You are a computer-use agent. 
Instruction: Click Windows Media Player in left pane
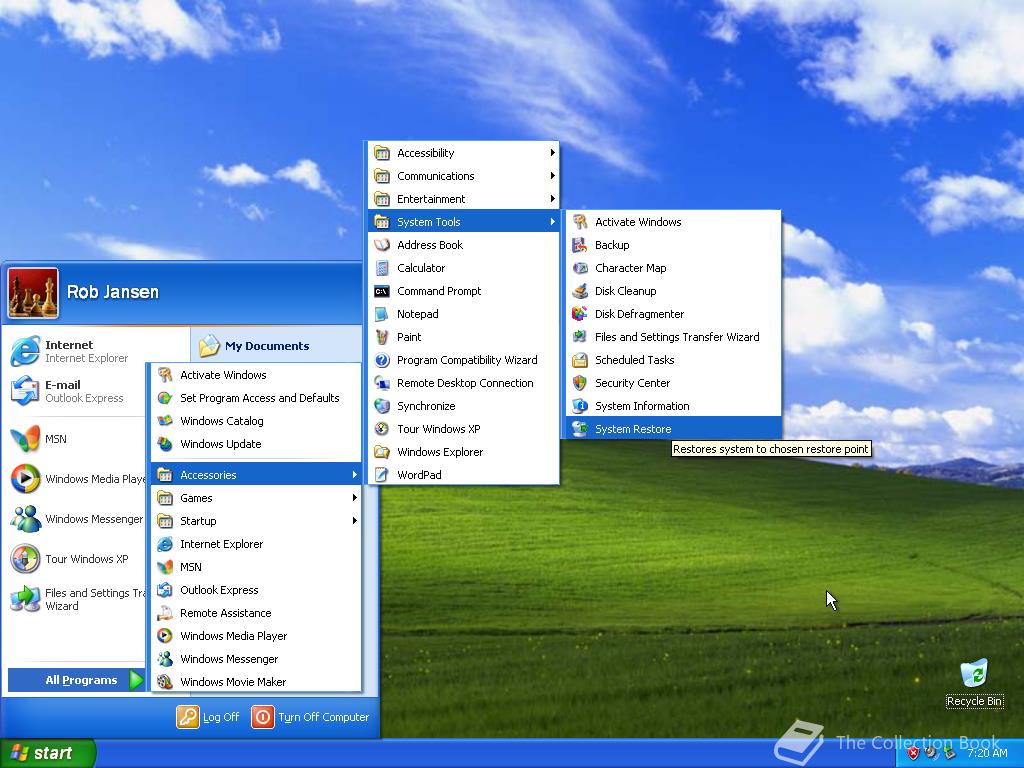tap(77, 479)
